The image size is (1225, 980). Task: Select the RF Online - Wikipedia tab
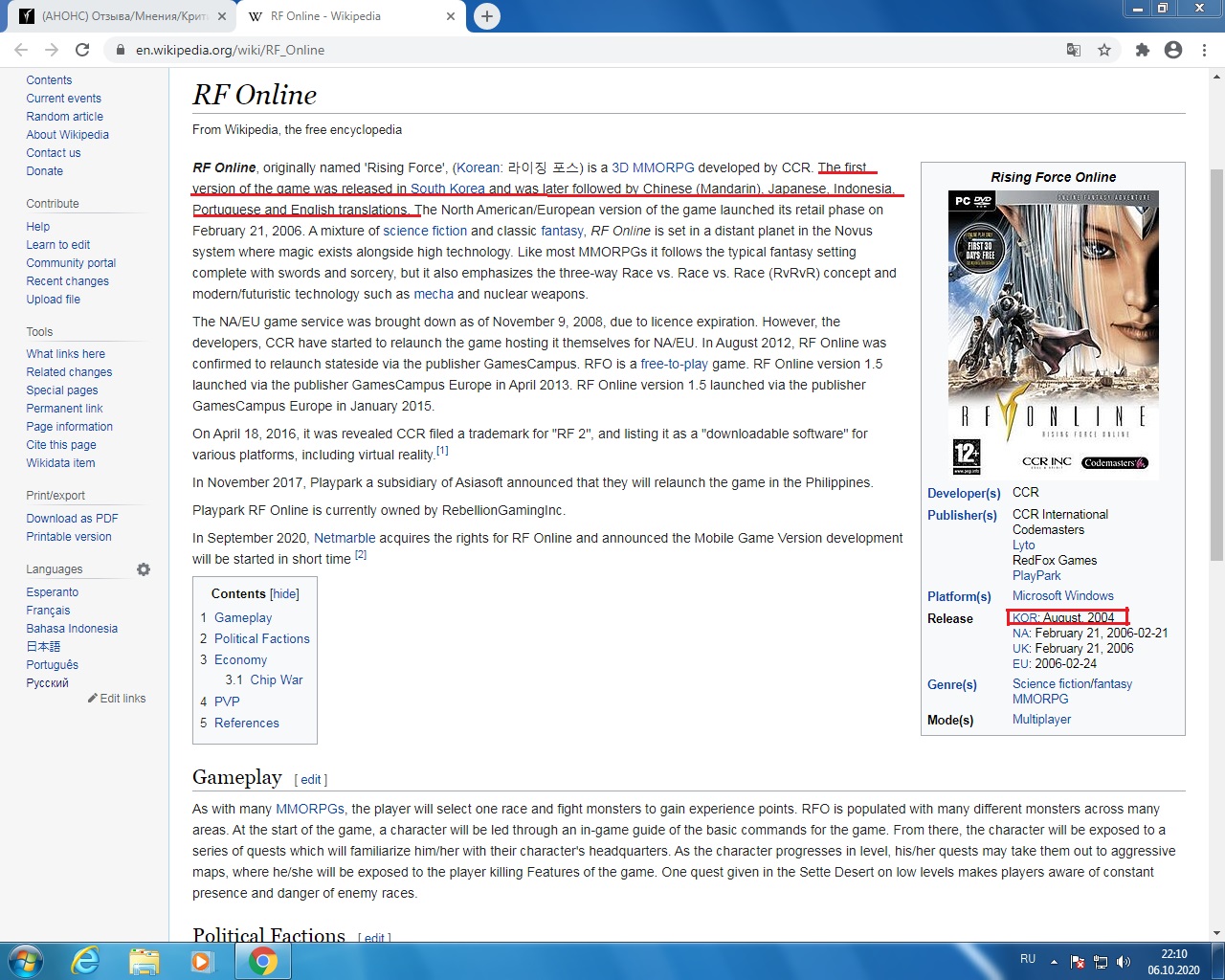350,16
